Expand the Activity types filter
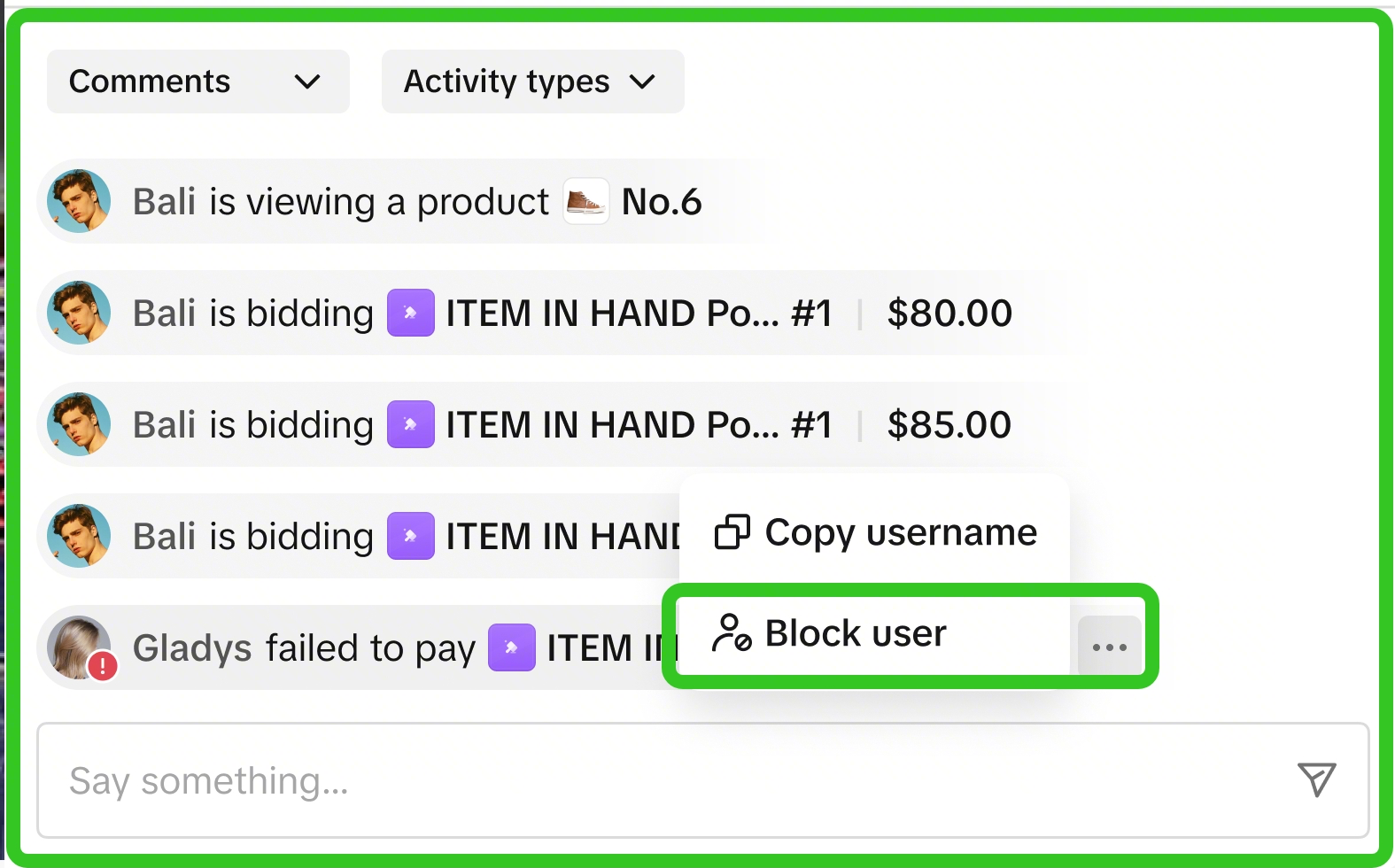1395x868 pixels. (532, 81)
